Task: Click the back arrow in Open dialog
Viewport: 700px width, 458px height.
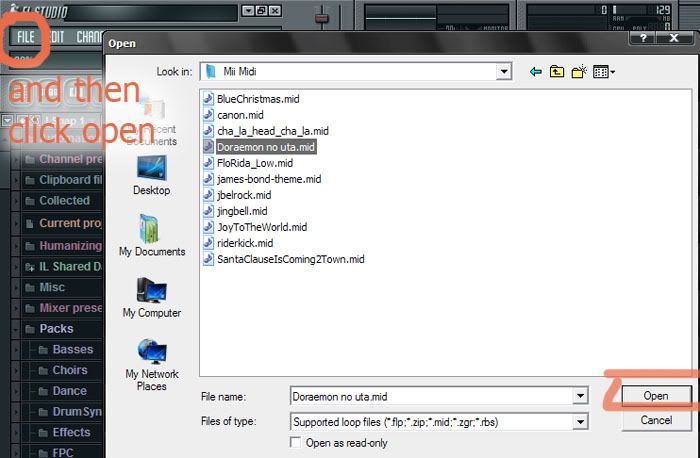Action: [x=536, y=72]
